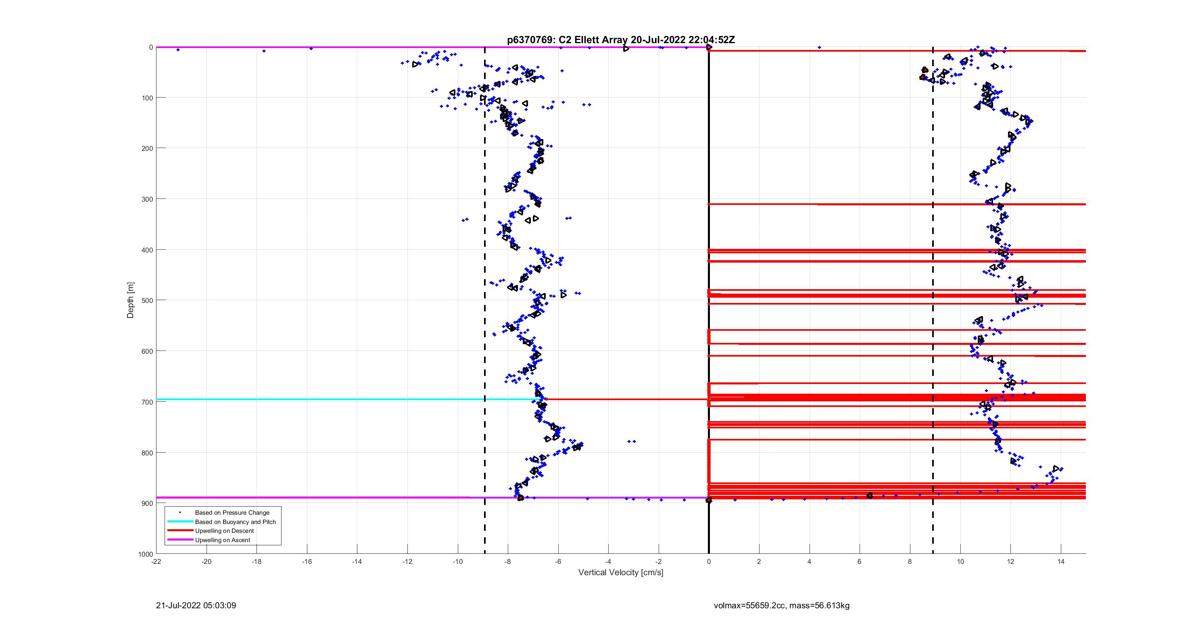1200x622 pixels.
Task: Click velocity axis tick label -6
Action: [558, 562]
